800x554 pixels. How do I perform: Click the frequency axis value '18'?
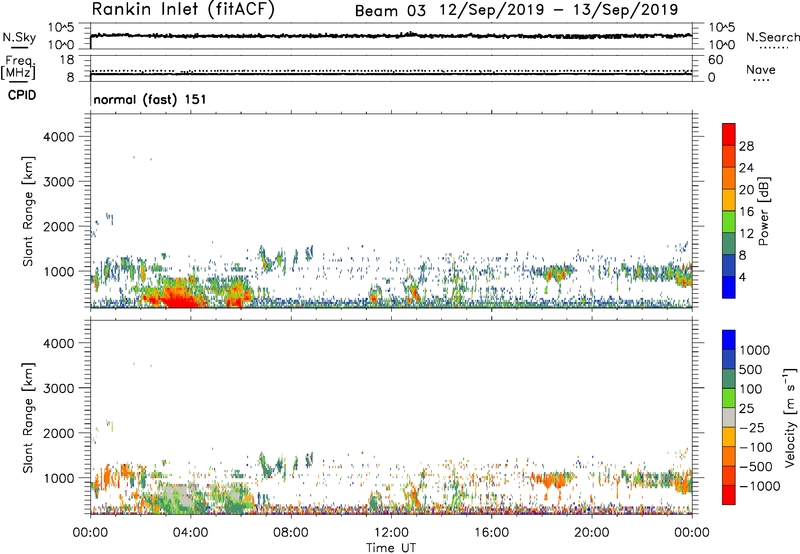[x=67, y=60]
